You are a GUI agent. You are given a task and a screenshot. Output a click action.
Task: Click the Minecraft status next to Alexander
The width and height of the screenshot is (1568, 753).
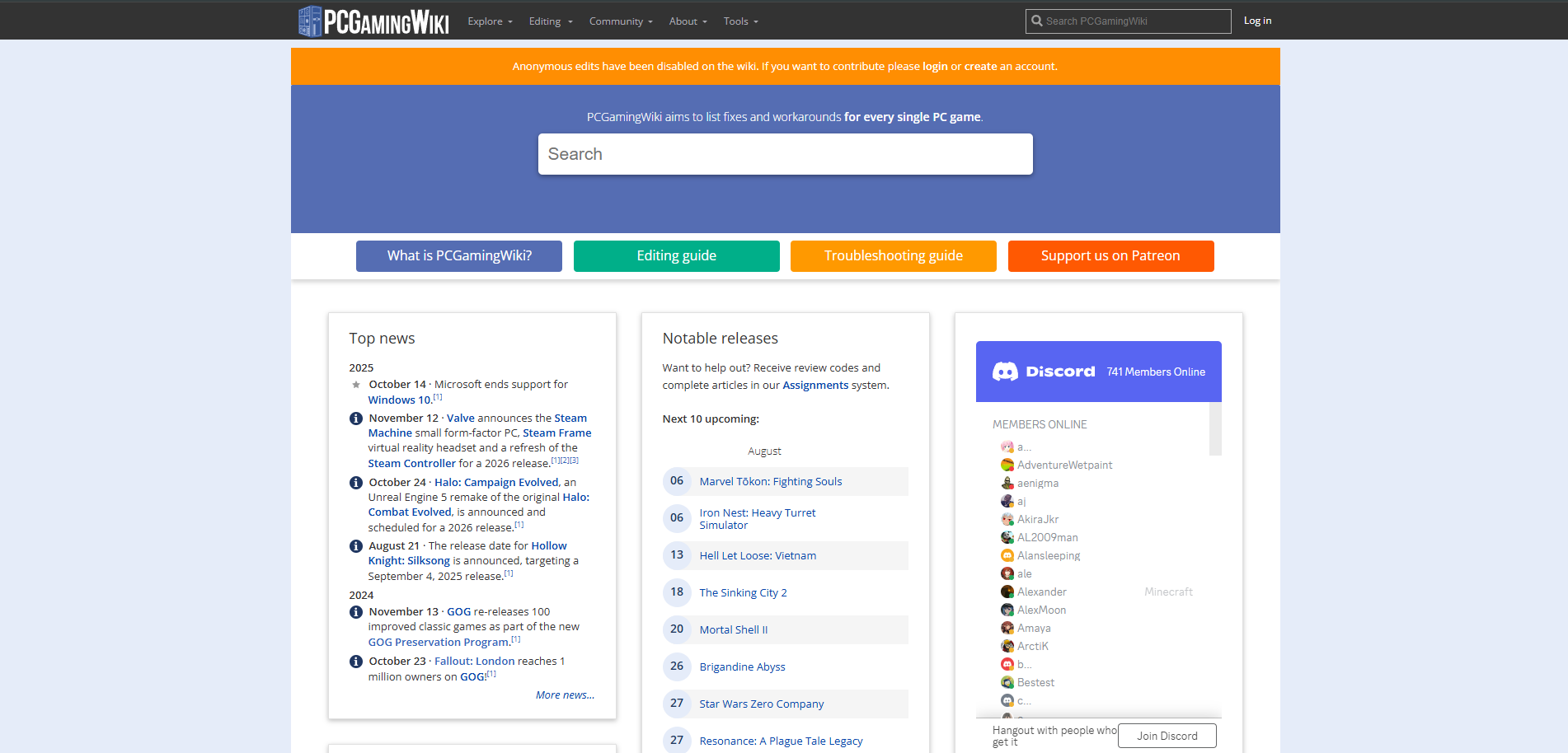pyautogui.click(x=1168, y=592)
